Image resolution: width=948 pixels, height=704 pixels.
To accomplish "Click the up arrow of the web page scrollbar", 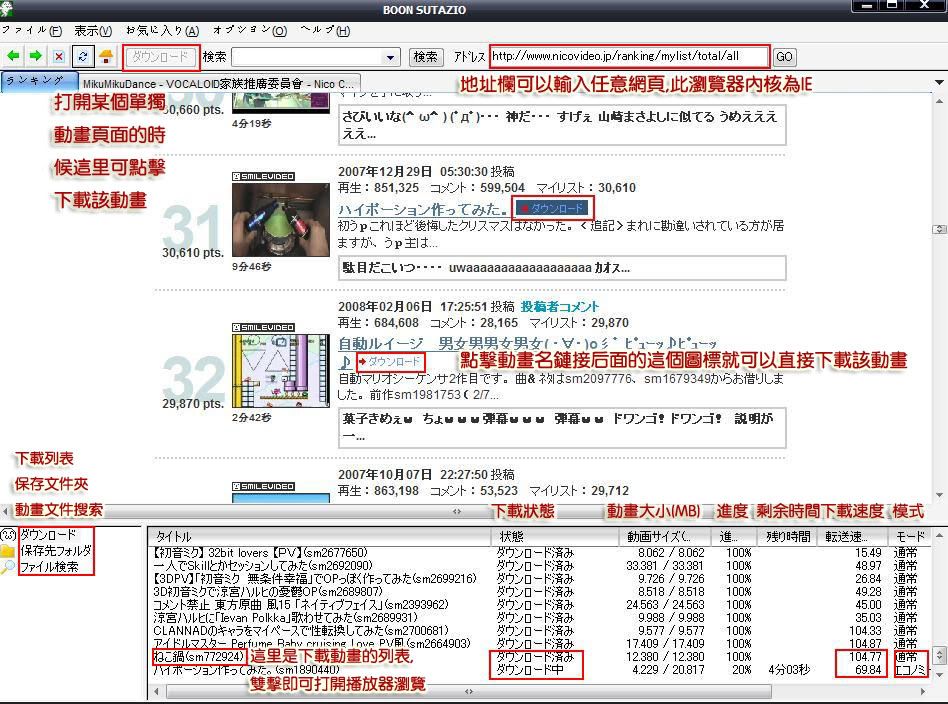I will point(940,101).
